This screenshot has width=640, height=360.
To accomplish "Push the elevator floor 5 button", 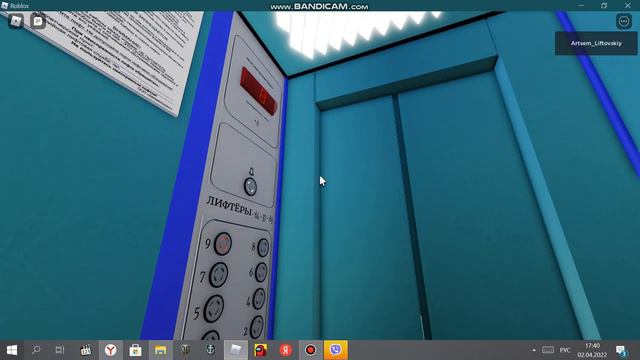I will click(x=213, y=308).
